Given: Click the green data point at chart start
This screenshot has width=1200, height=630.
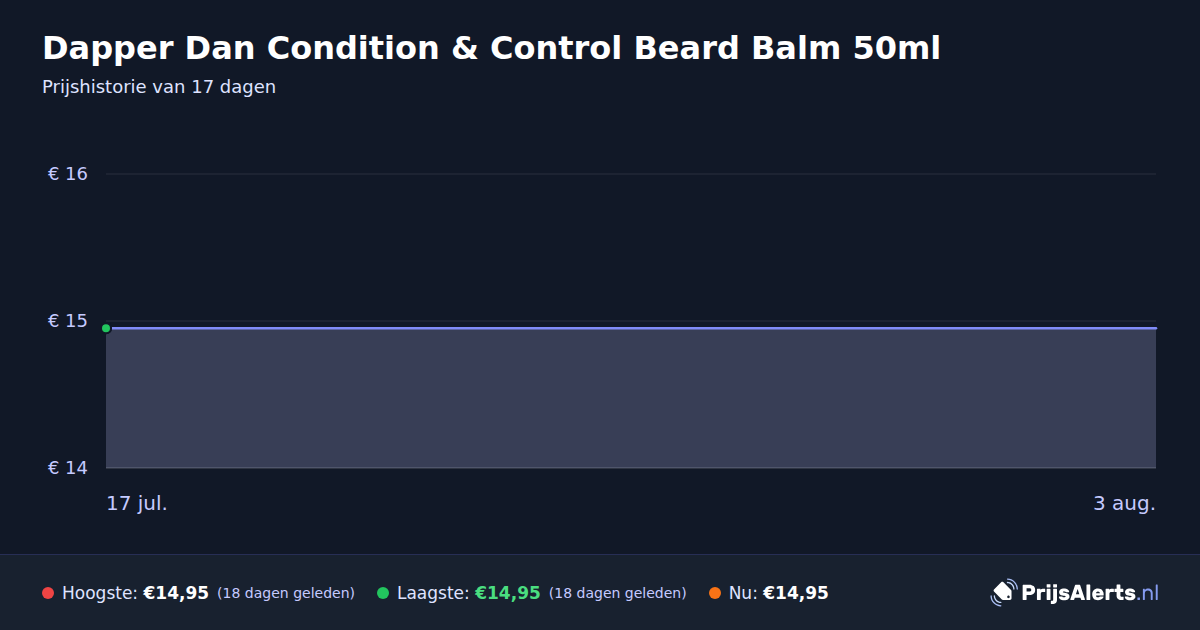Looking at the screenshot, I should [106, 328].
